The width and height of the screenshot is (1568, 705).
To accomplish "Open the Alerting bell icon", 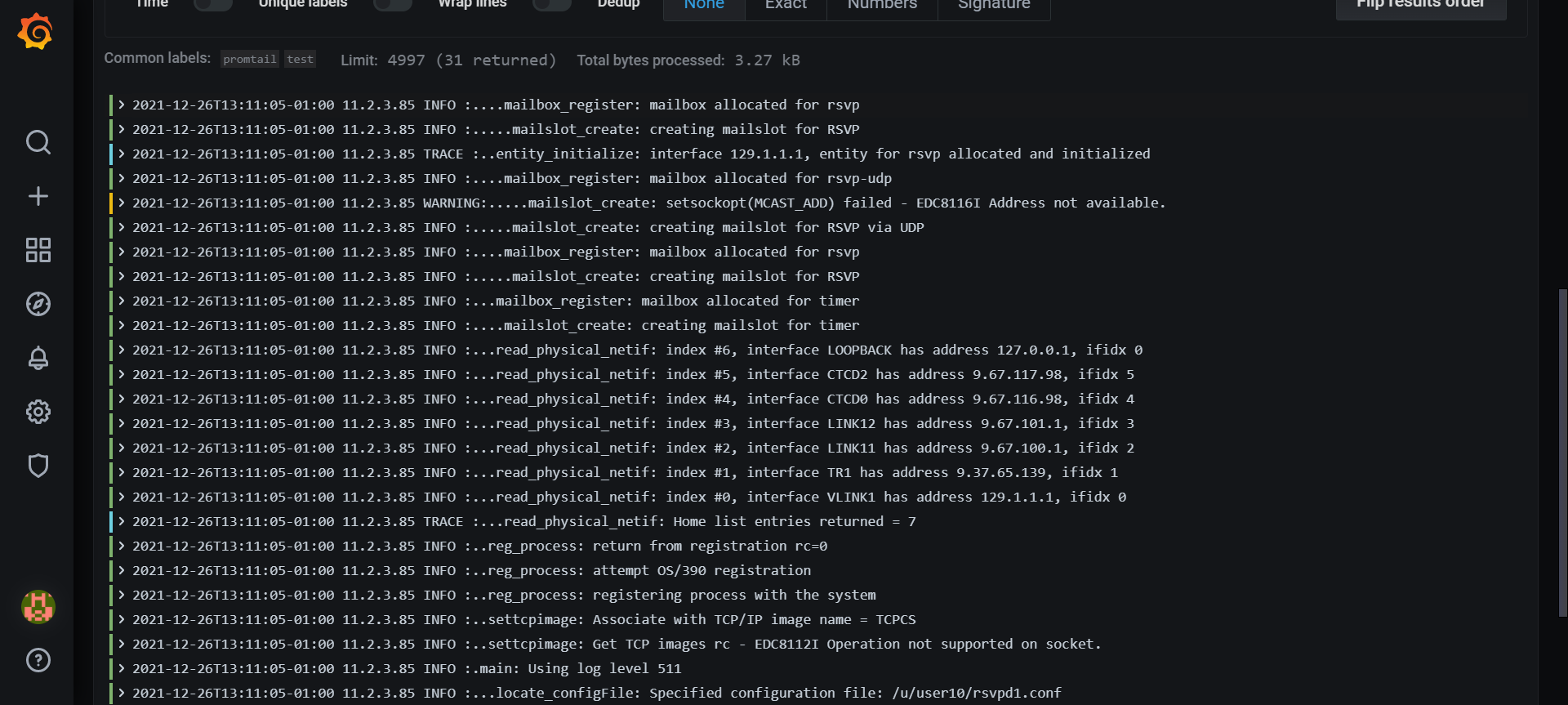I will (38, 358).
